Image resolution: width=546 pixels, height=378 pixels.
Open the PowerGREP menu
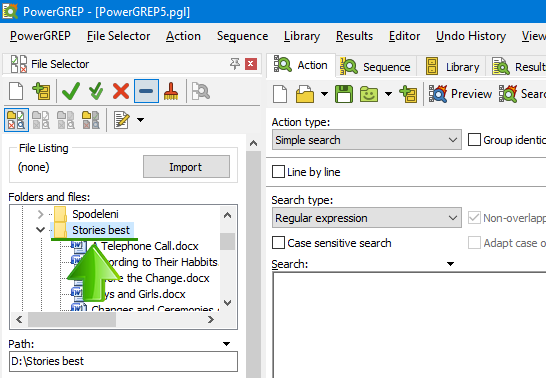pos(40,36)
